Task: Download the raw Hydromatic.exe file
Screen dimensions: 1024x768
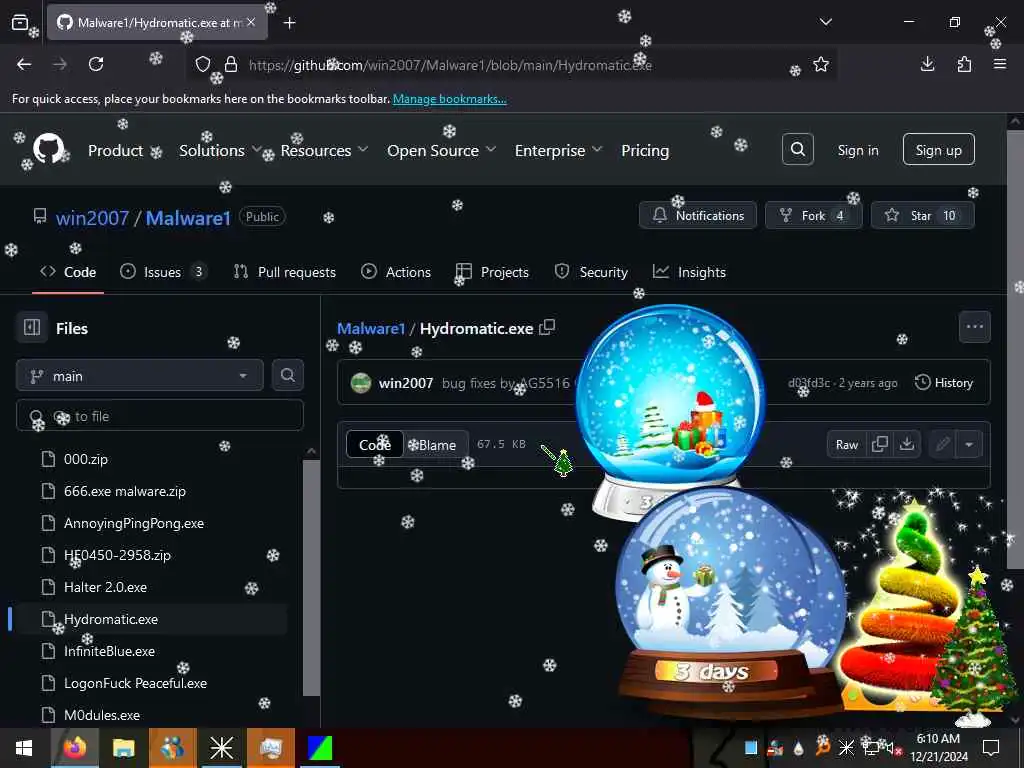Action: point(906,444)
